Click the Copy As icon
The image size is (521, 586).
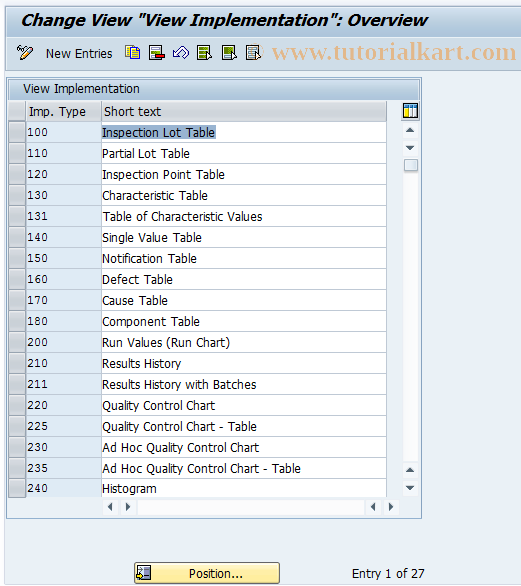(133, 53)
